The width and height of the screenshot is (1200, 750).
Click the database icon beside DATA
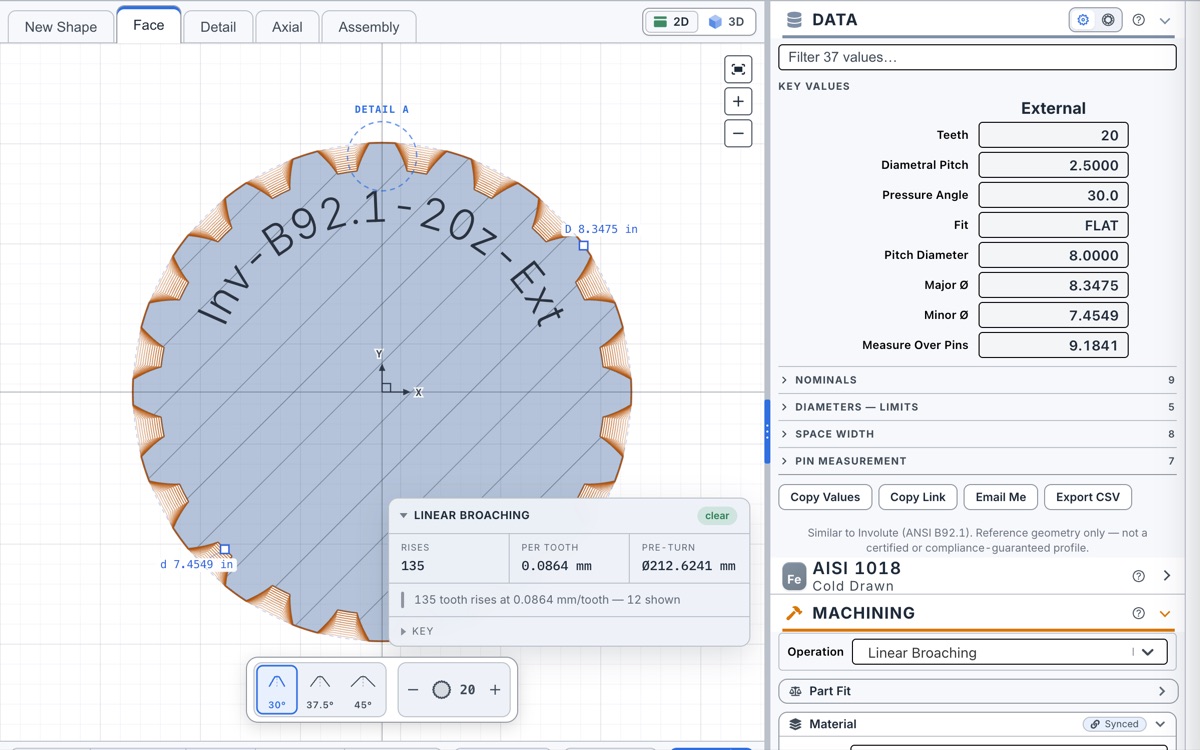pyautogui.click(x=795, y=20)
